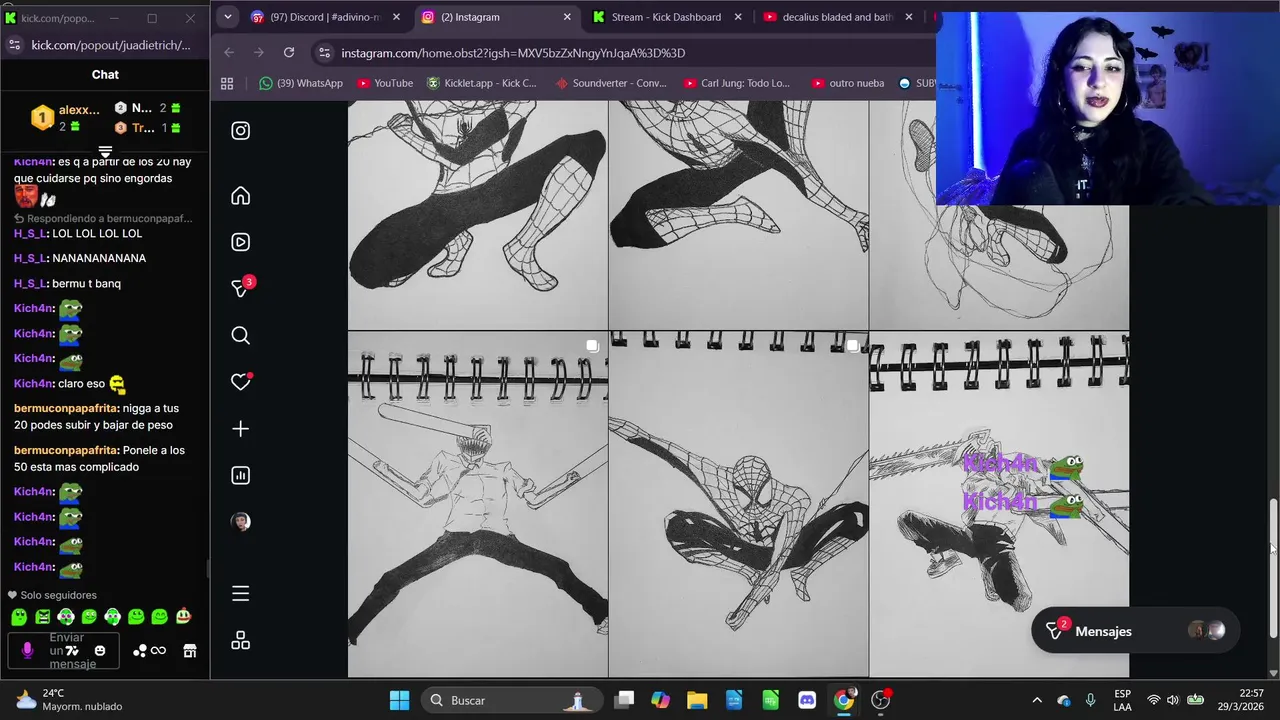The image size is (1280, 720).
Task: Open 'outro nueba' bookmark
Action: coord(848,83)
